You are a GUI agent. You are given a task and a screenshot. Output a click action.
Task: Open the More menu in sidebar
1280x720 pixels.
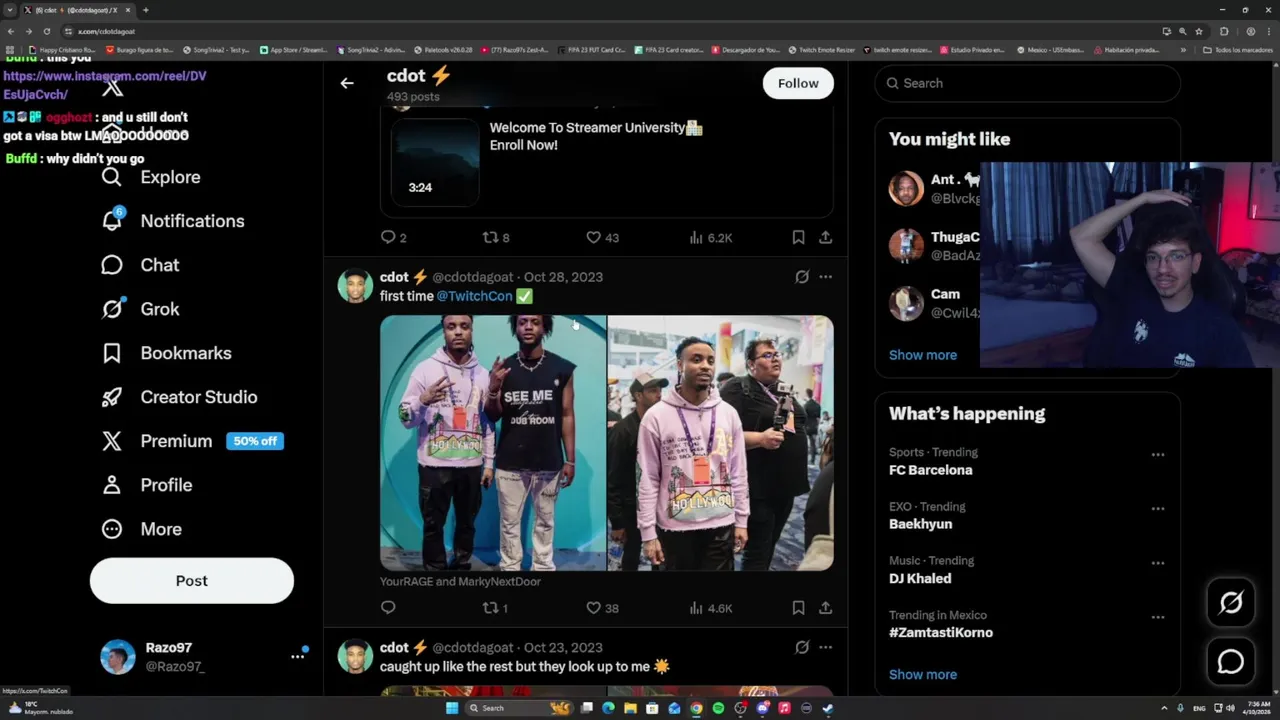tap(141, 529)
